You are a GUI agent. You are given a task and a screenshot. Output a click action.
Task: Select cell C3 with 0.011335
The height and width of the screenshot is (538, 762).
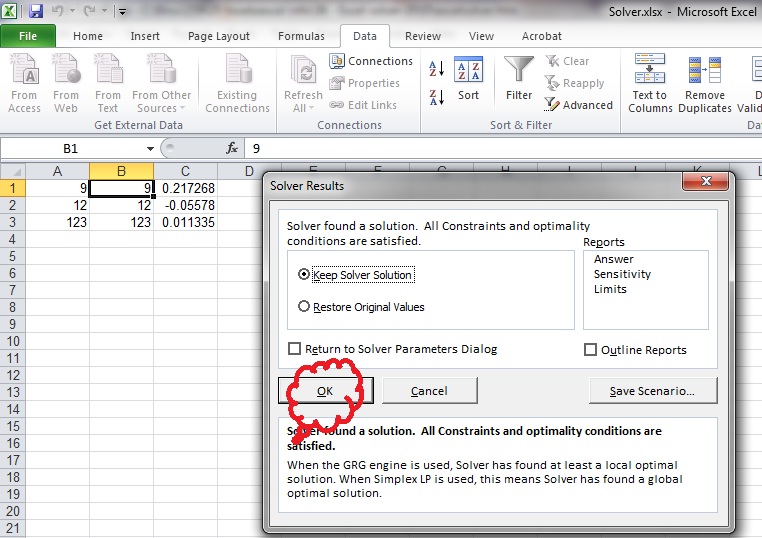coord(185,222)
